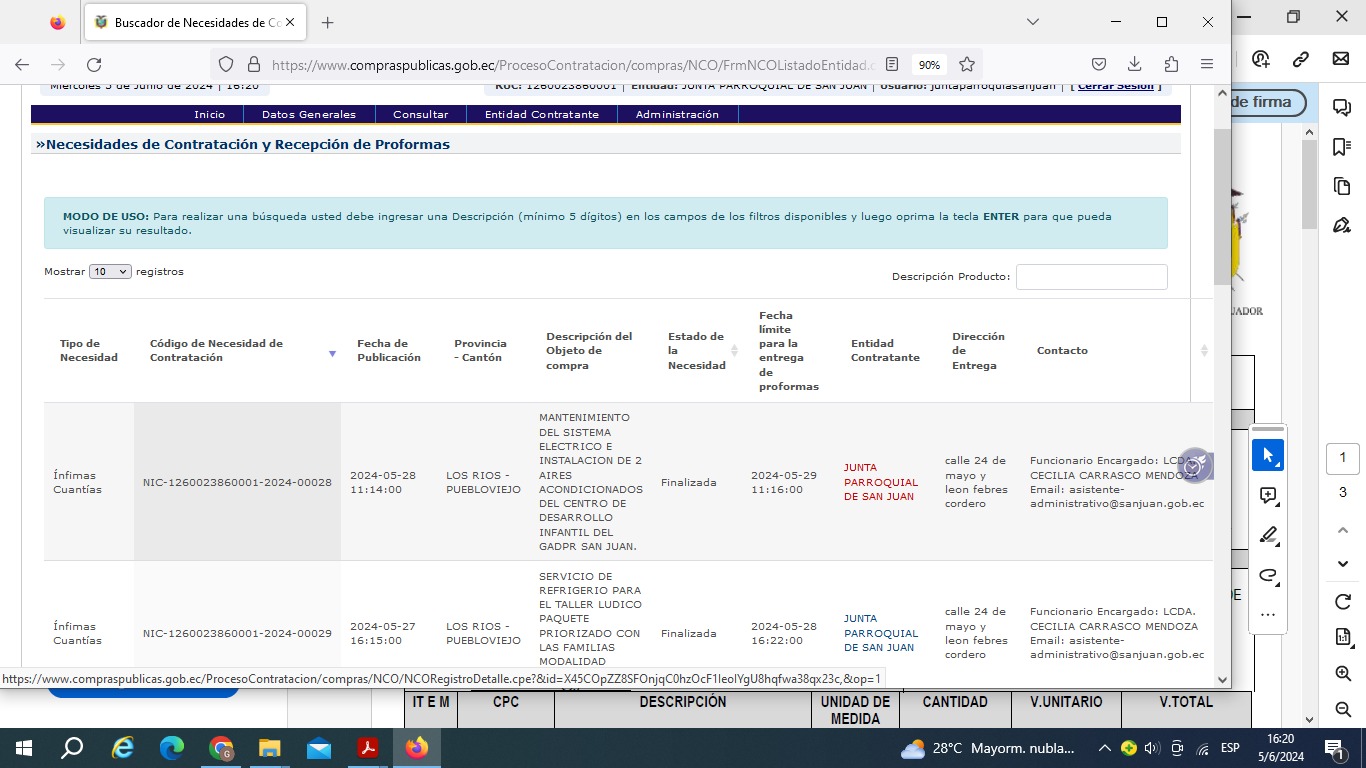Rotate the PDF page clockwise
The image size is (1366, 768).
pos(1343,602)
